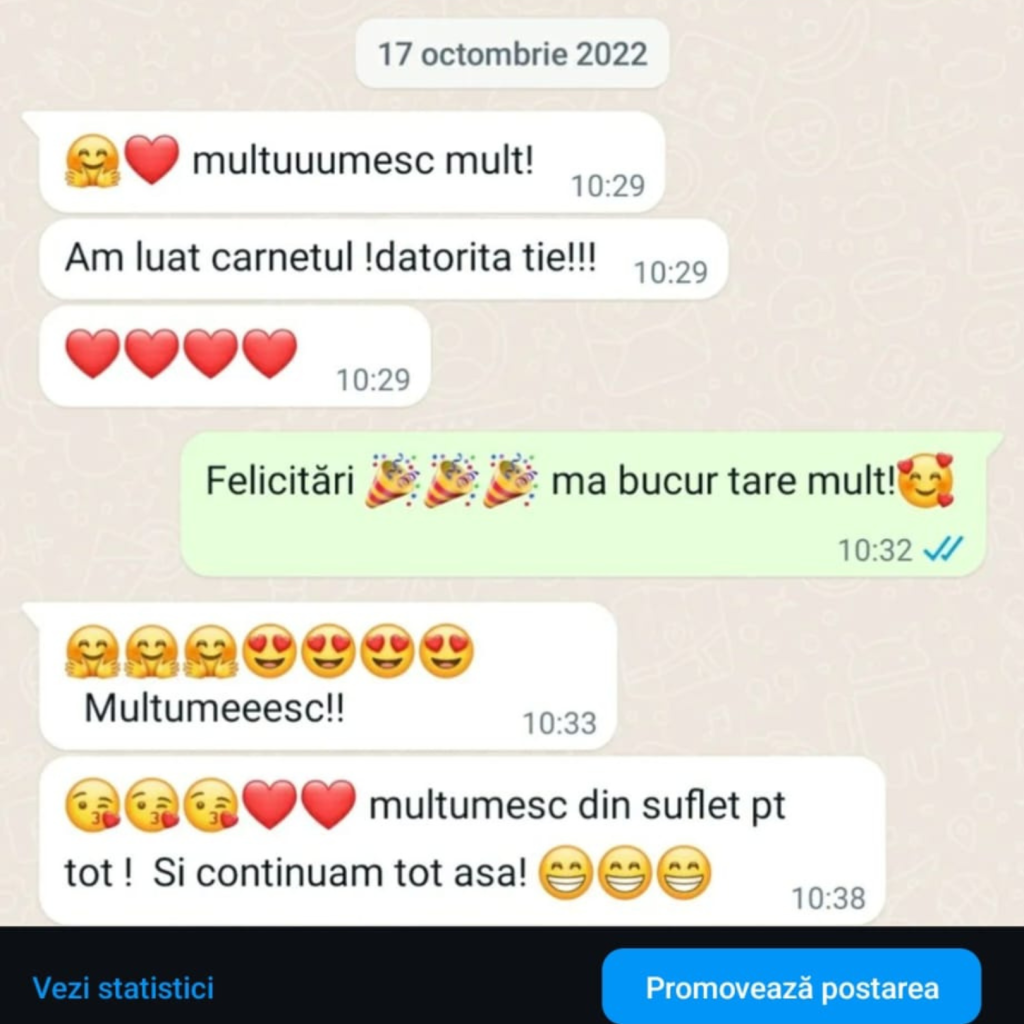Open the Vezi statistici link

(123, 987)
